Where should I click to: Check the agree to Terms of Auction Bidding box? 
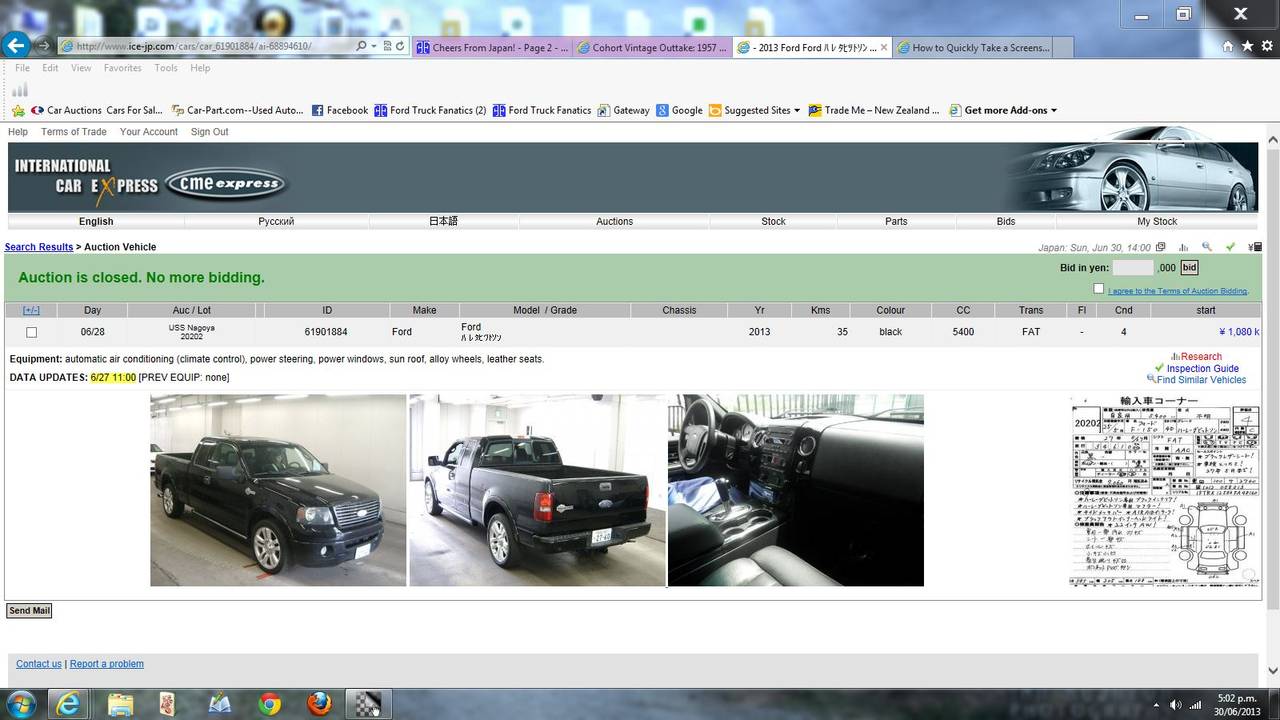coord(1099,289)
